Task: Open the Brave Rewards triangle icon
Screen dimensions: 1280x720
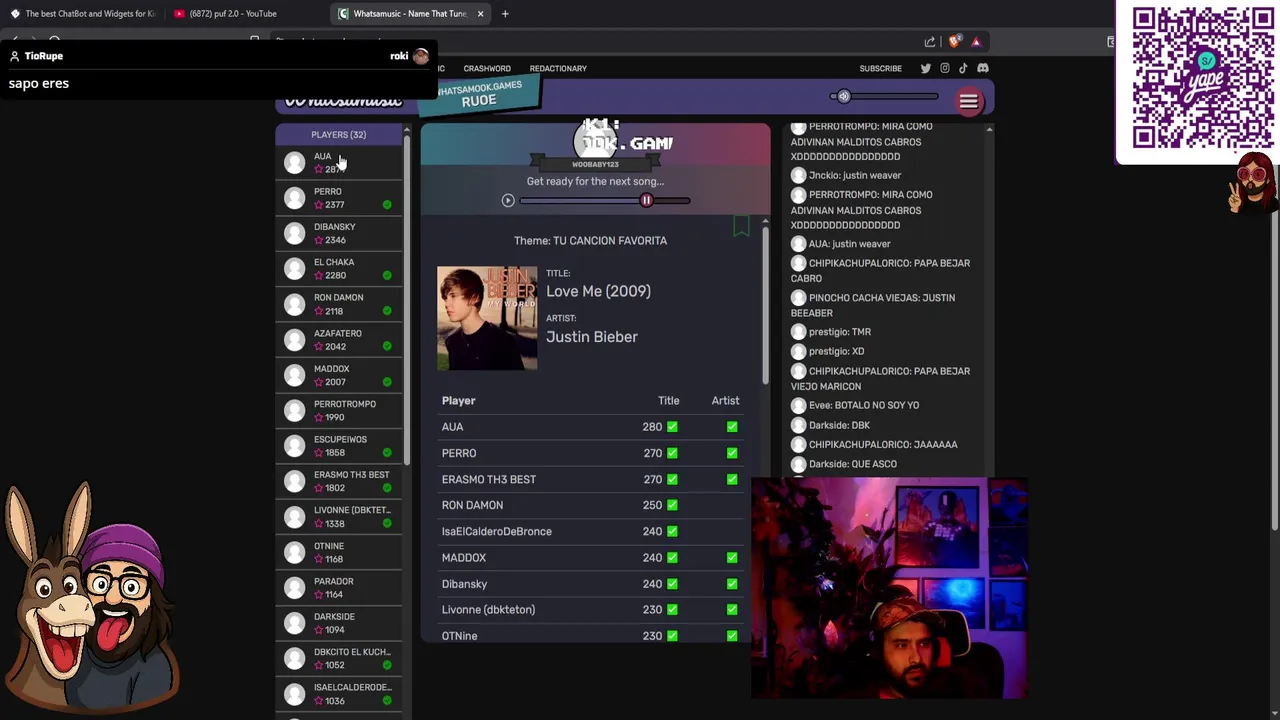Action: 976,42
